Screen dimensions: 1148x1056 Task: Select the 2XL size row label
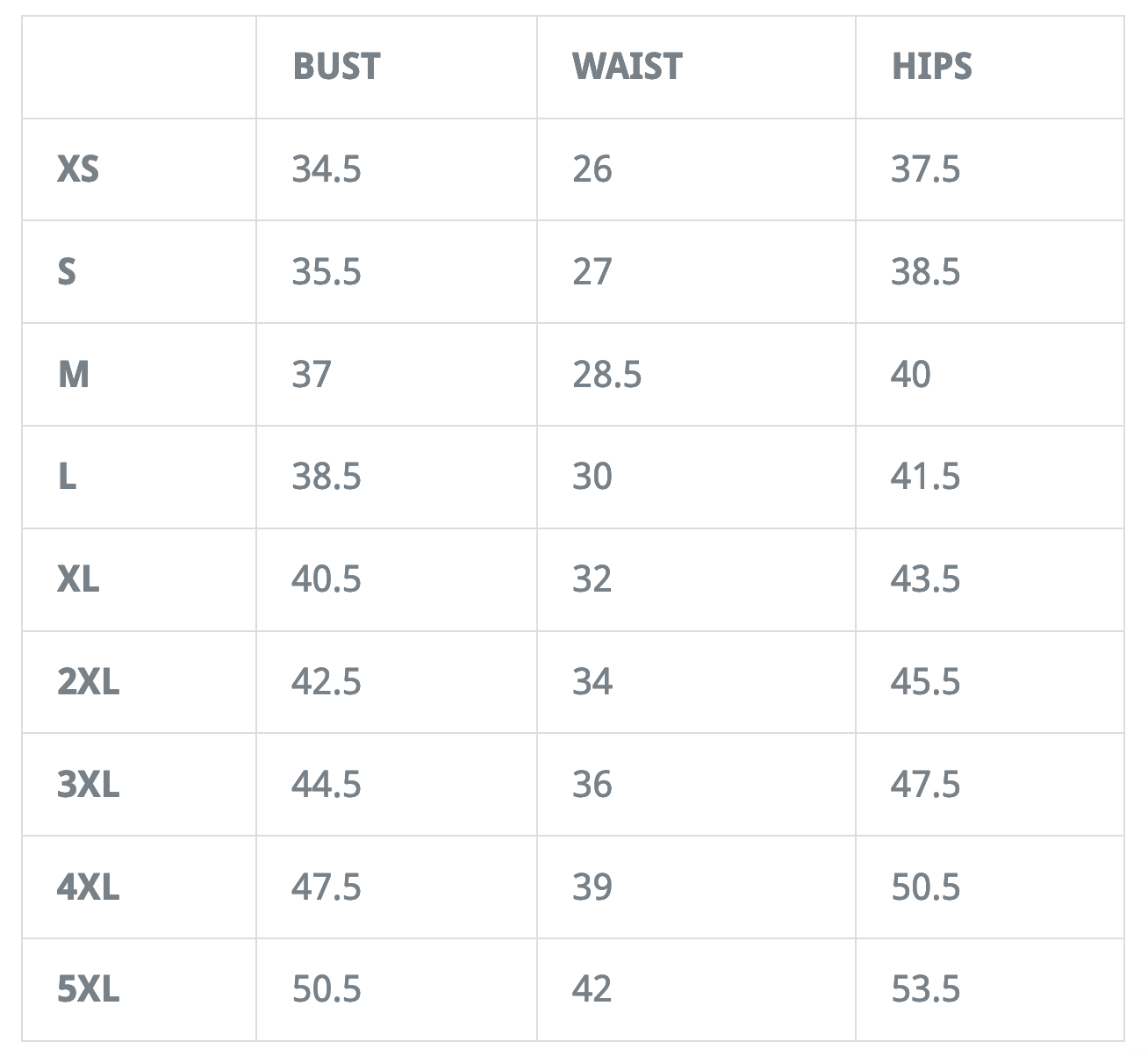[88, 682]
